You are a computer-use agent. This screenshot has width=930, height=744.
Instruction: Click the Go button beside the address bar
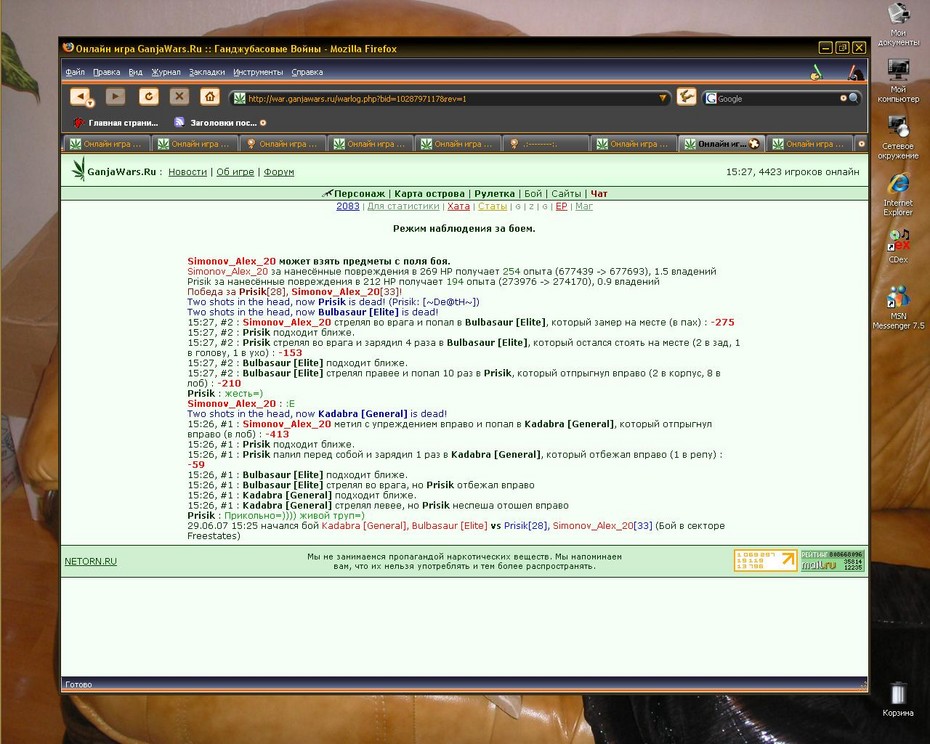686,97
